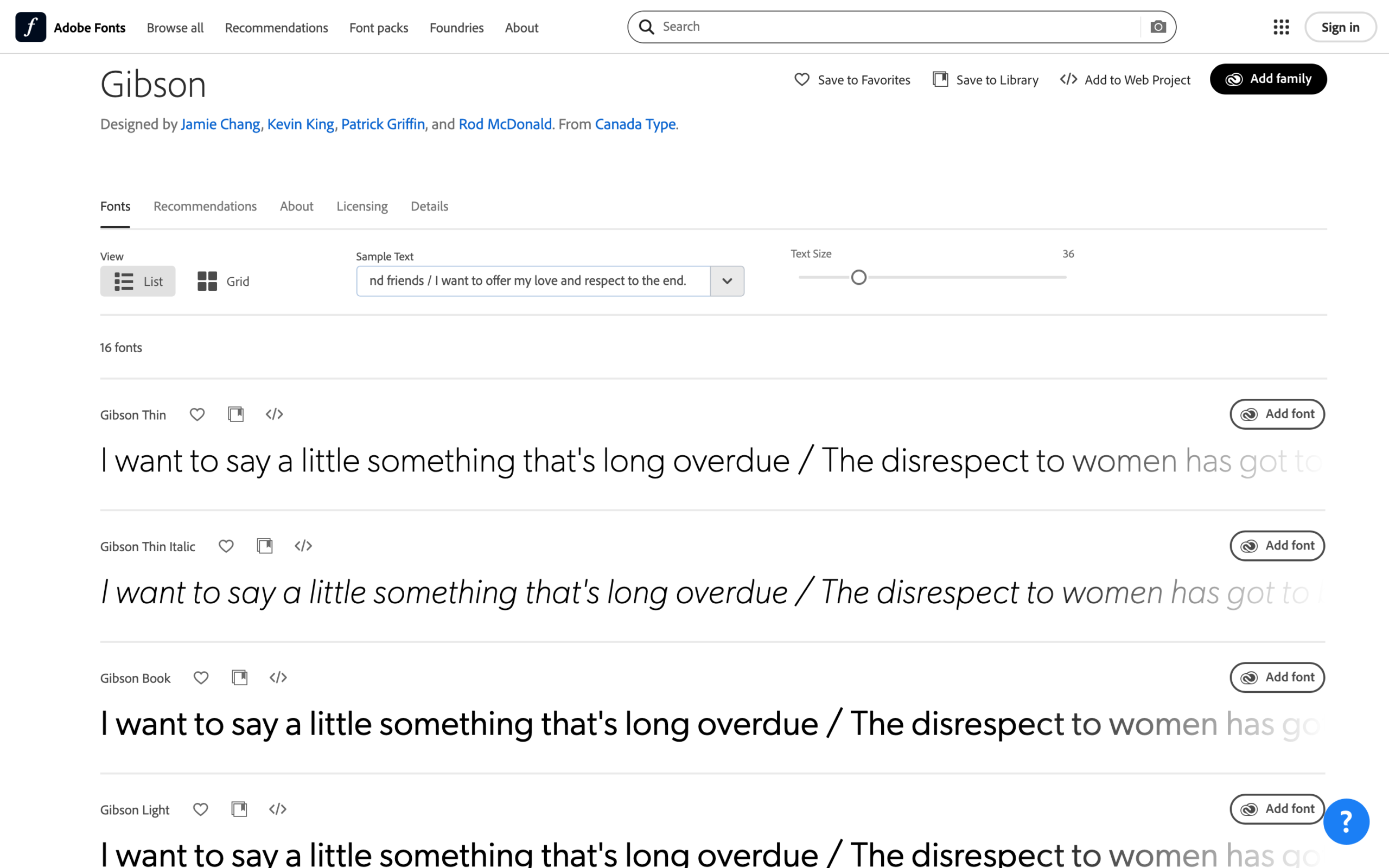Image resolution: width=1389 pixels, height=868 pixels.
Task: Open Canada Type foundry link
Action: 635,124
